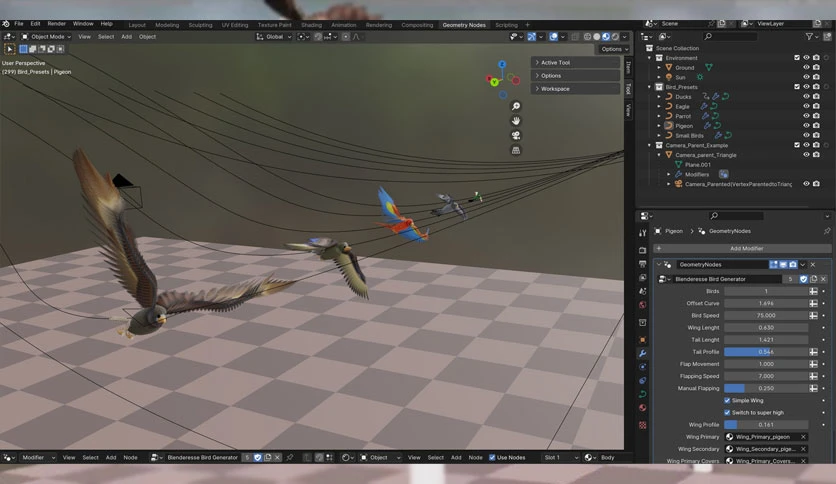836x484 pixels.
Task: Adjust Manual Flapping slider
Action: pyautogui.click(x=766, y=389)
